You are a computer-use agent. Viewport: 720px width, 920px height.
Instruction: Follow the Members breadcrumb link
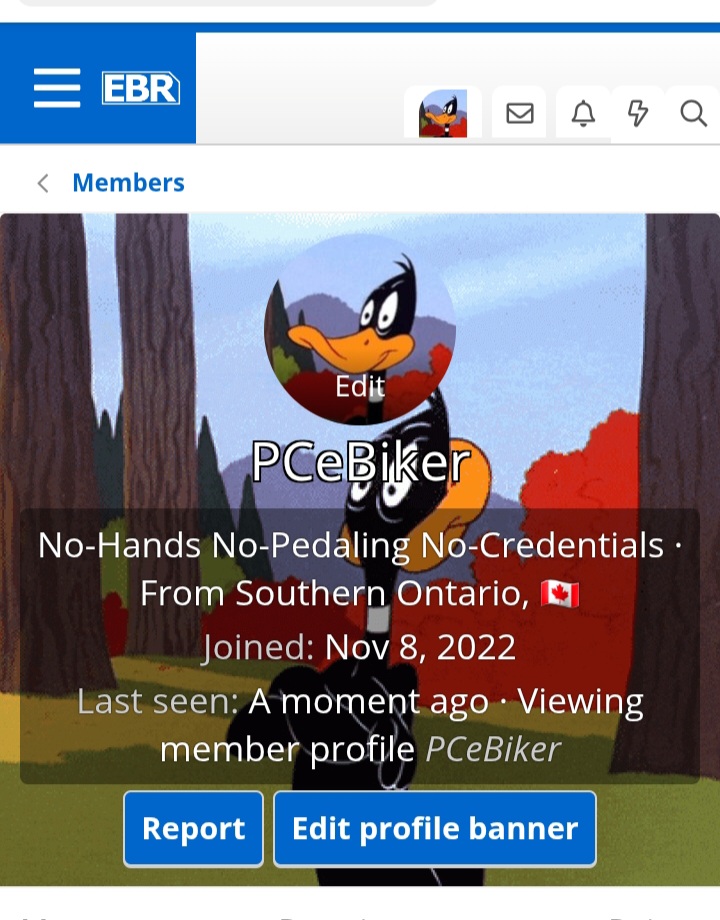[x=129, y=182]
